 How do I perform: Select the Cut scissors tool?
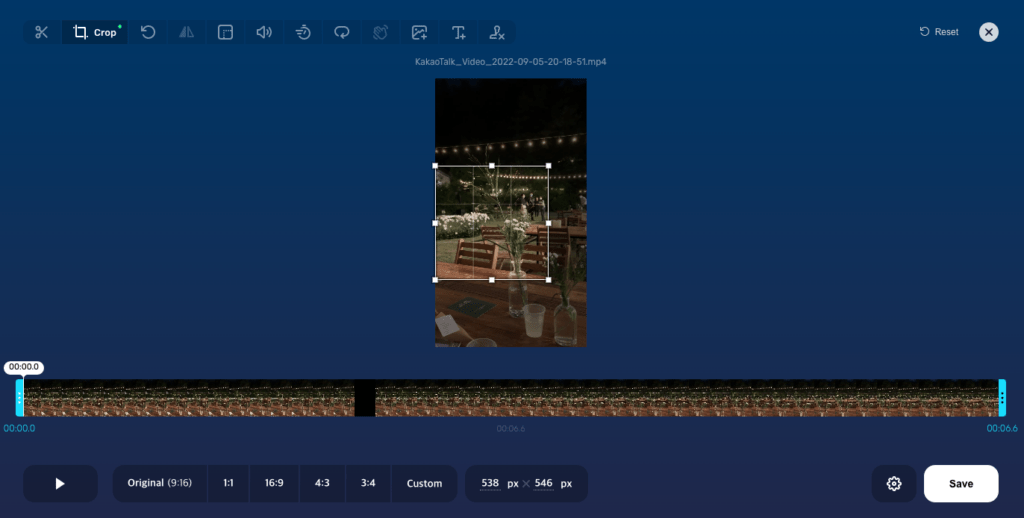42,32
